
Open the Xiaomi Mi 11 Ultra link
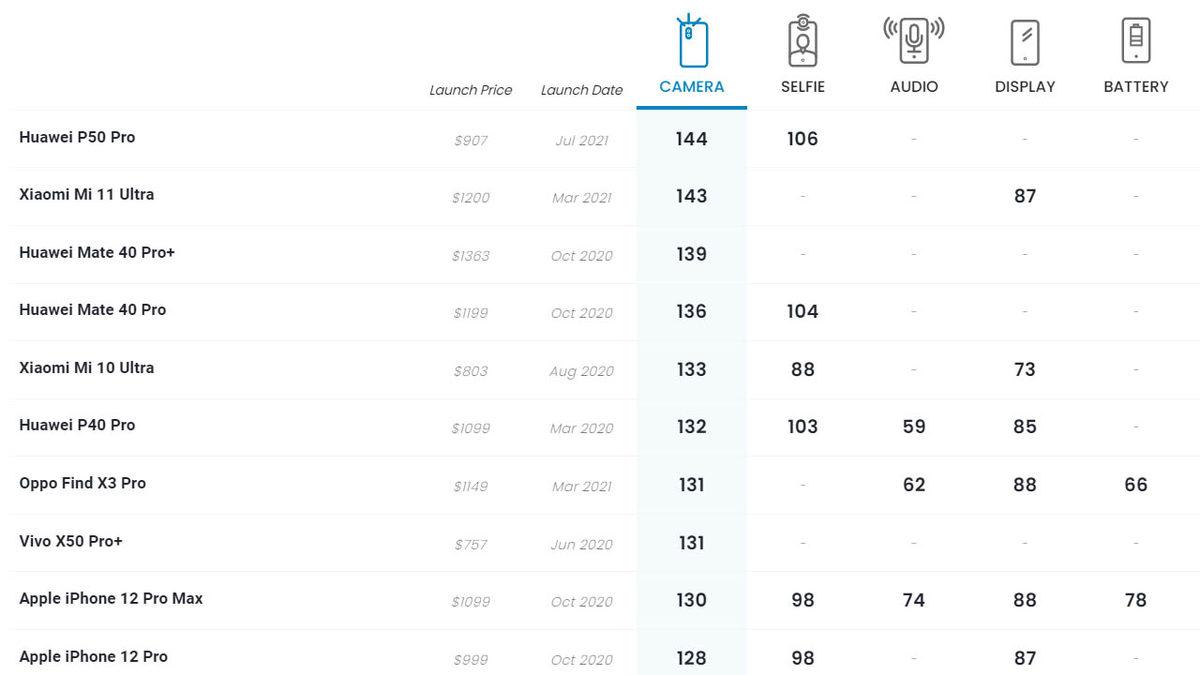point(87,194)
